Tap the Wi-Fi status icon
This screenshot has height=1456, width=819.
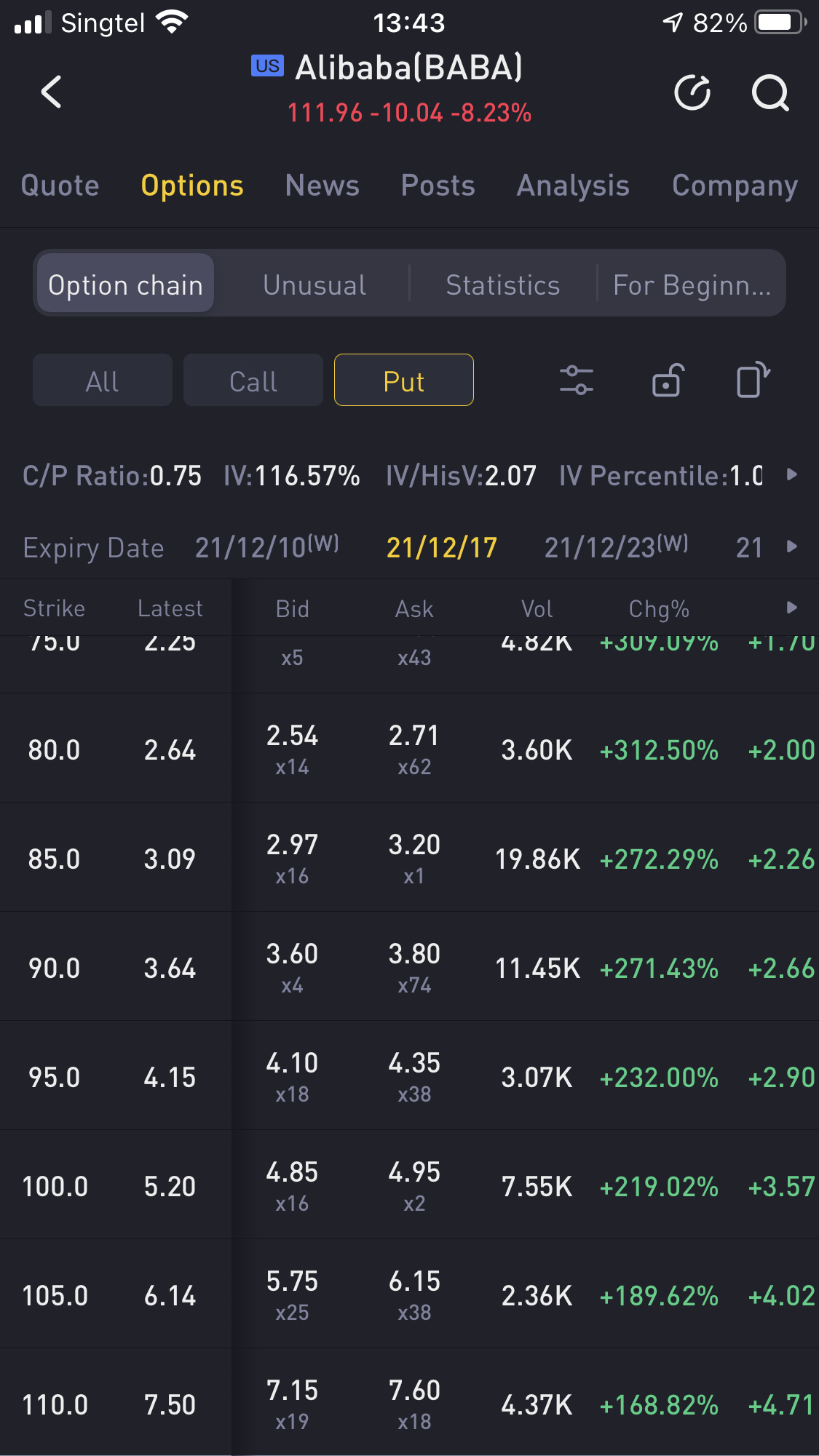click(173, 23)
